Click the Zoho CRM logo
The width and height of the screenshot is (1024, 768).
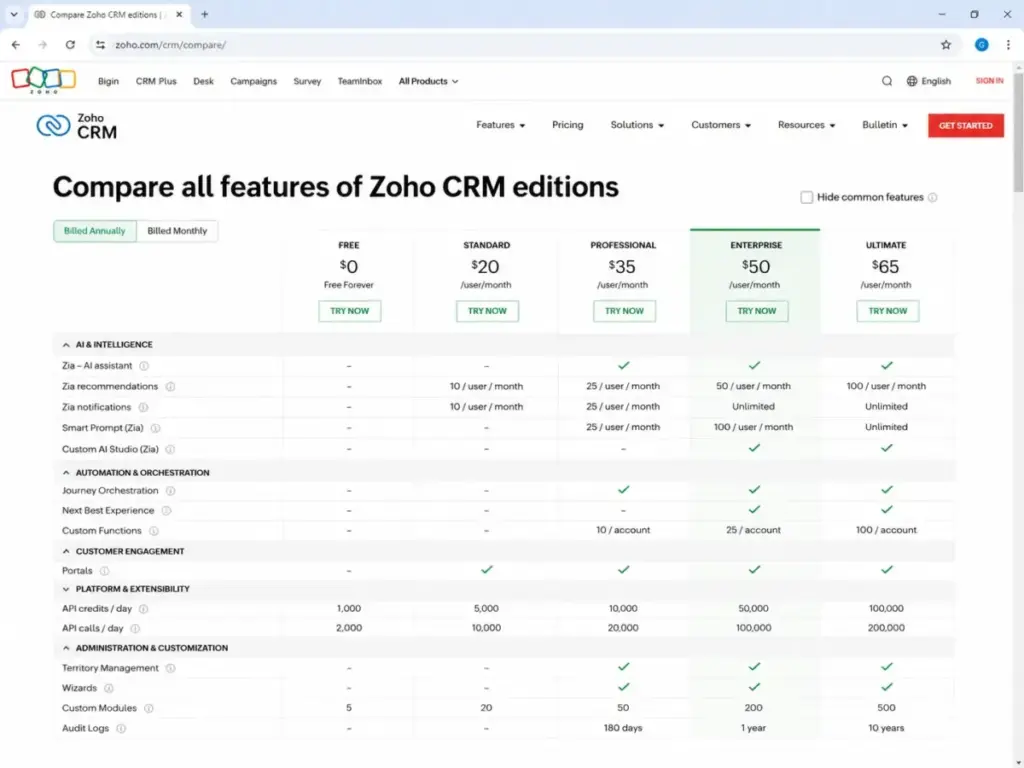click(77, 125)
